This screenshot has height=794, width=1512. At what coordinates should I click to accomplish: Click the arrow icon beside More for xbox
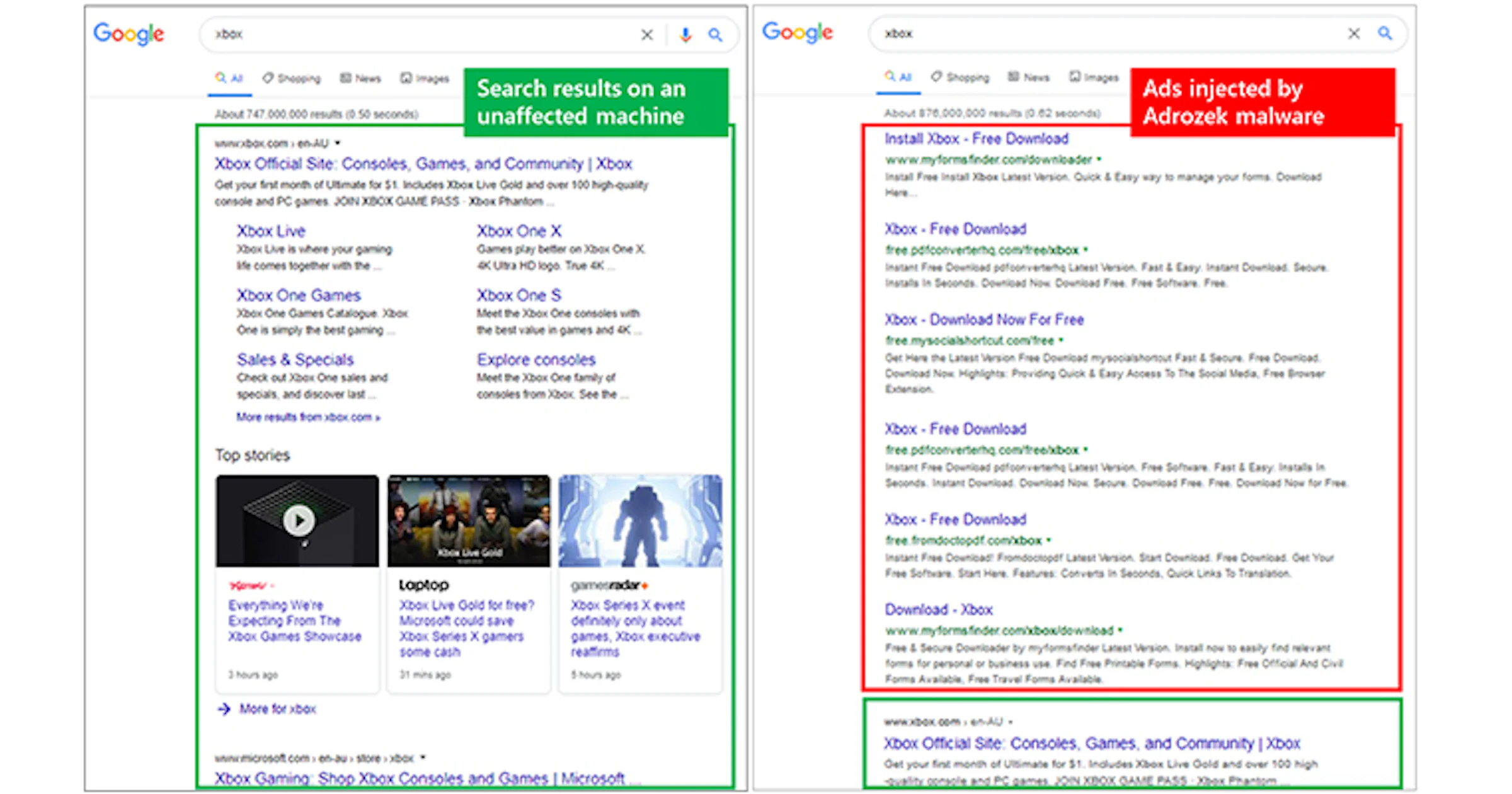coord(224,710)
